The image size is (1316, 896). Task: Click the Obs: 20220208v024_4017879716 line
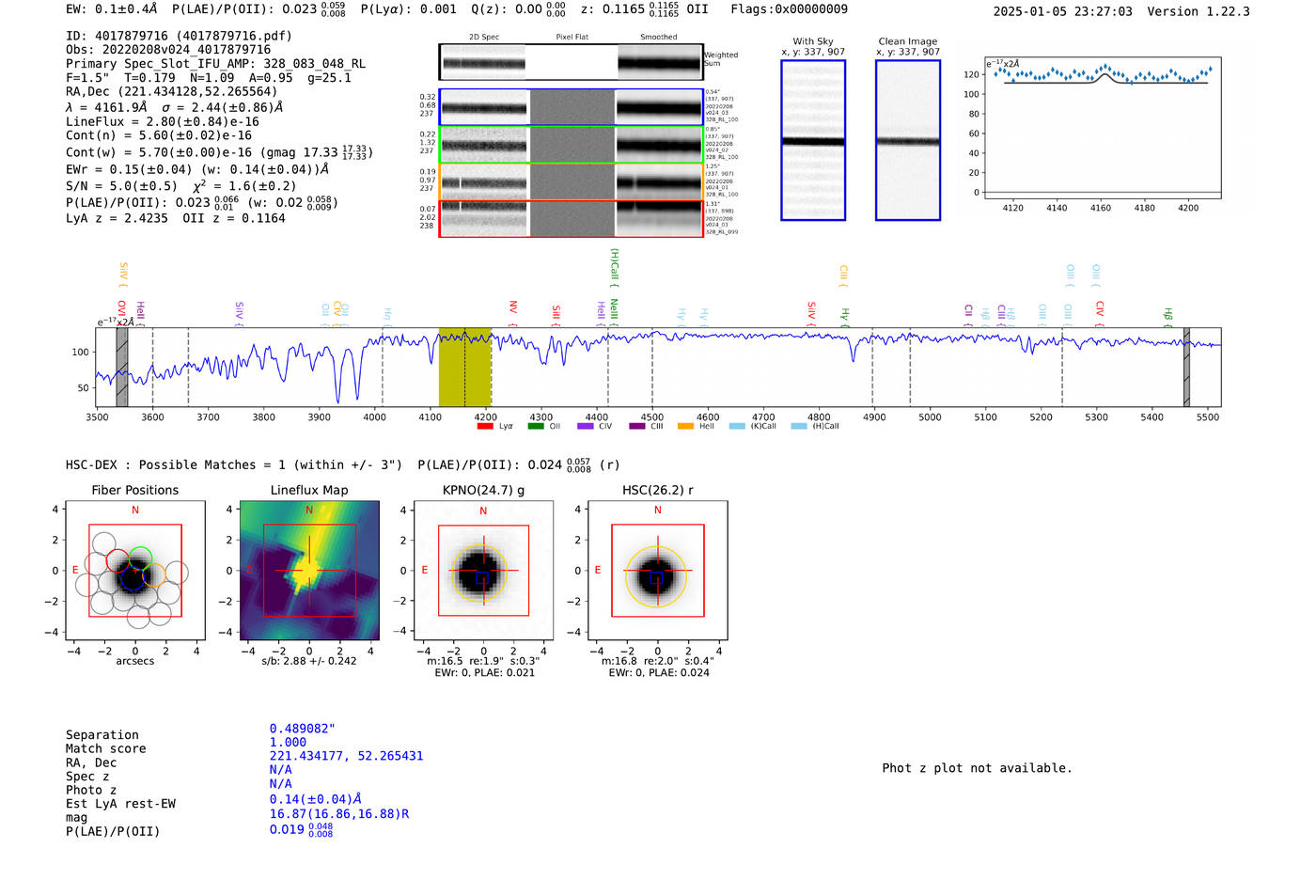pyautogui.click(x=168, y=50)
